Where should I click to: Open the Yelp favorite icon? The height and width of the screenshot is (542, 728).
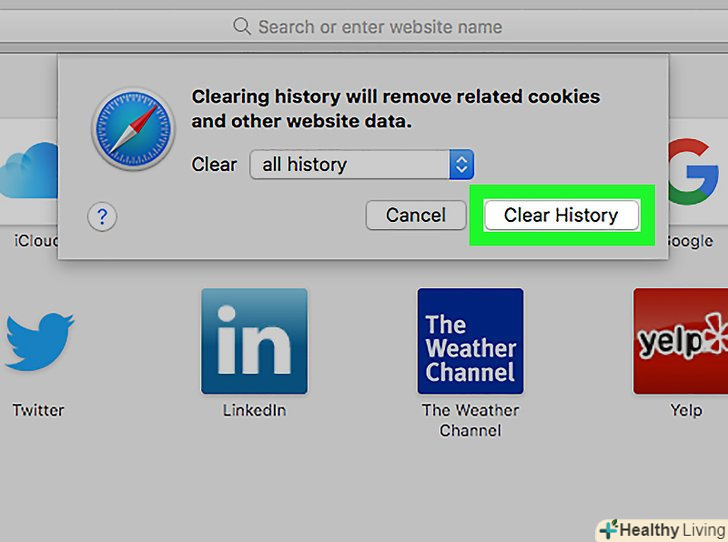pos(680,341)
